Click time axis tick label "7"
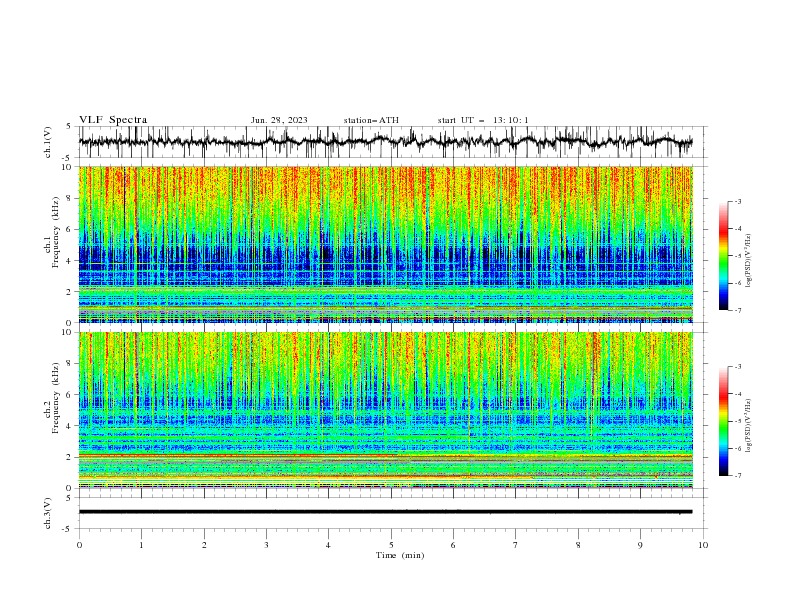This screenshot has width=792, height=612. pos(516,545)
